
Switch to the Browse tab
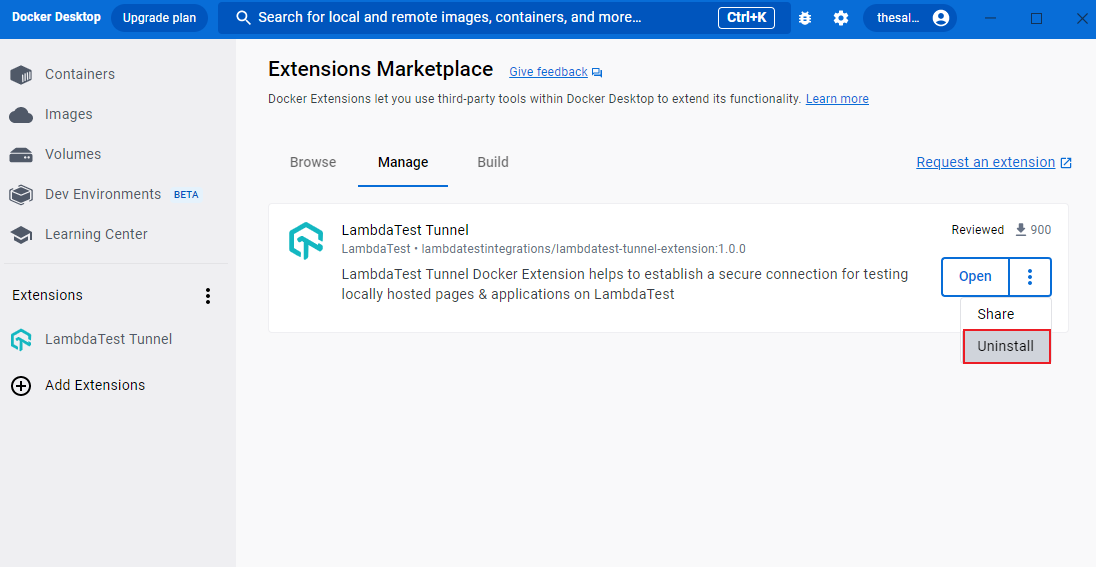313,162
